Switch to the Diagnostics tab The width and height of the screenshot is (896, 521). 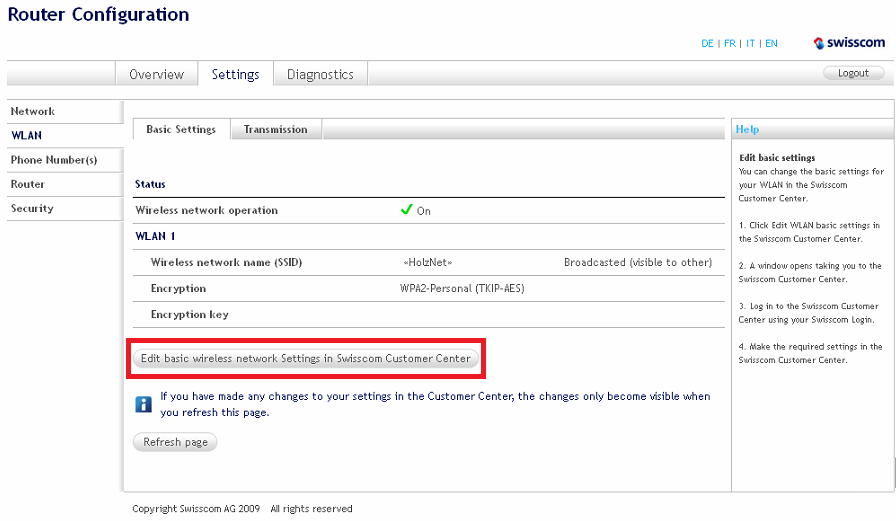pos(320,74)
